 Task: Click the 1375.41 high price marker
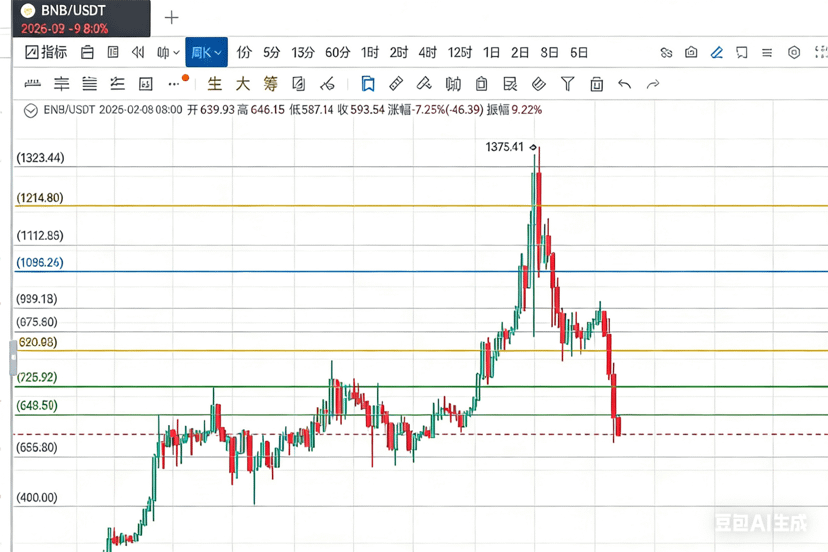[505, 147]
